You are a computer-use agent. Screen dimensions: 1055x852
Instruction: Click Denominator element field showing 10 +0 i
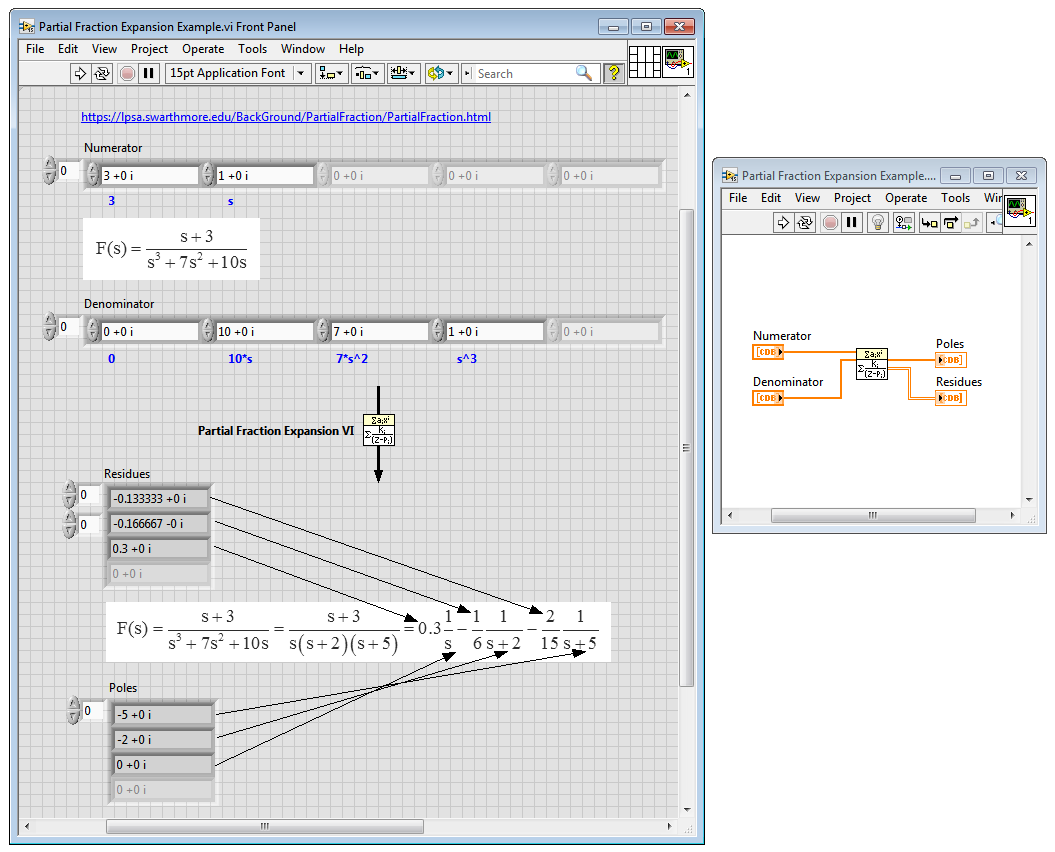point(264,332)
